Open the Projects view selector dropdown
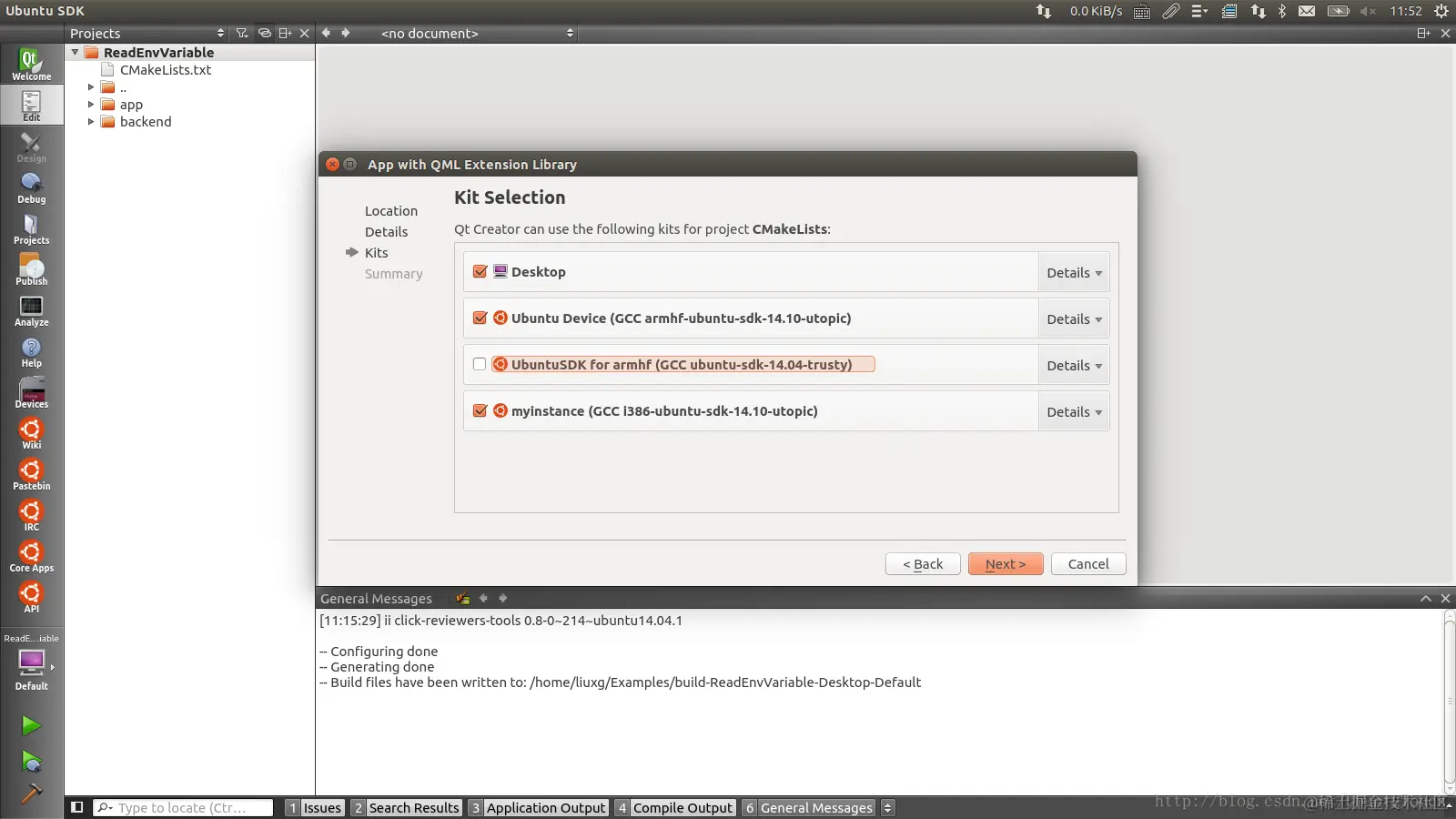This screenshot has height=819, width=1456. (x=147, y=34)
